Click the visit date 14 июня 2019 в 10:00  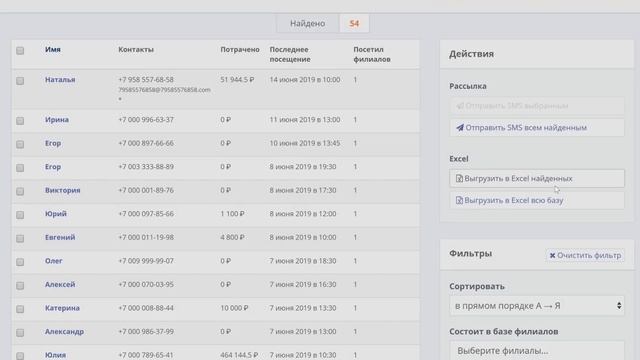click(305, 80)
